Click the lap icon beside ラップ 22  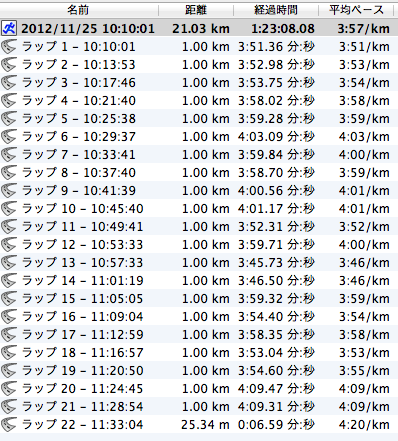(x=9, y=425)
